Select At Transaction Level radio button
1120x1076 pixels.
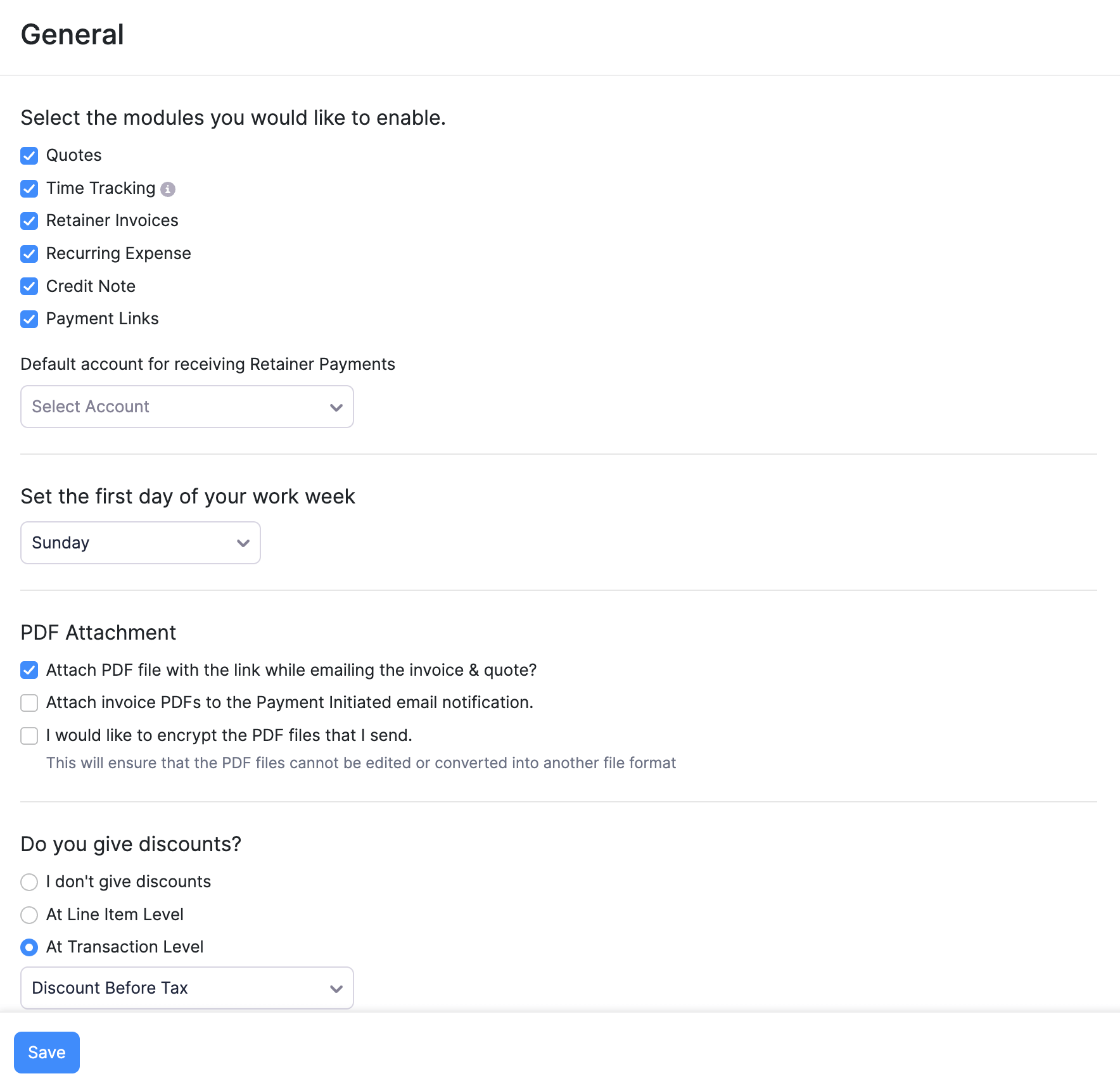(x=29, y=947)
